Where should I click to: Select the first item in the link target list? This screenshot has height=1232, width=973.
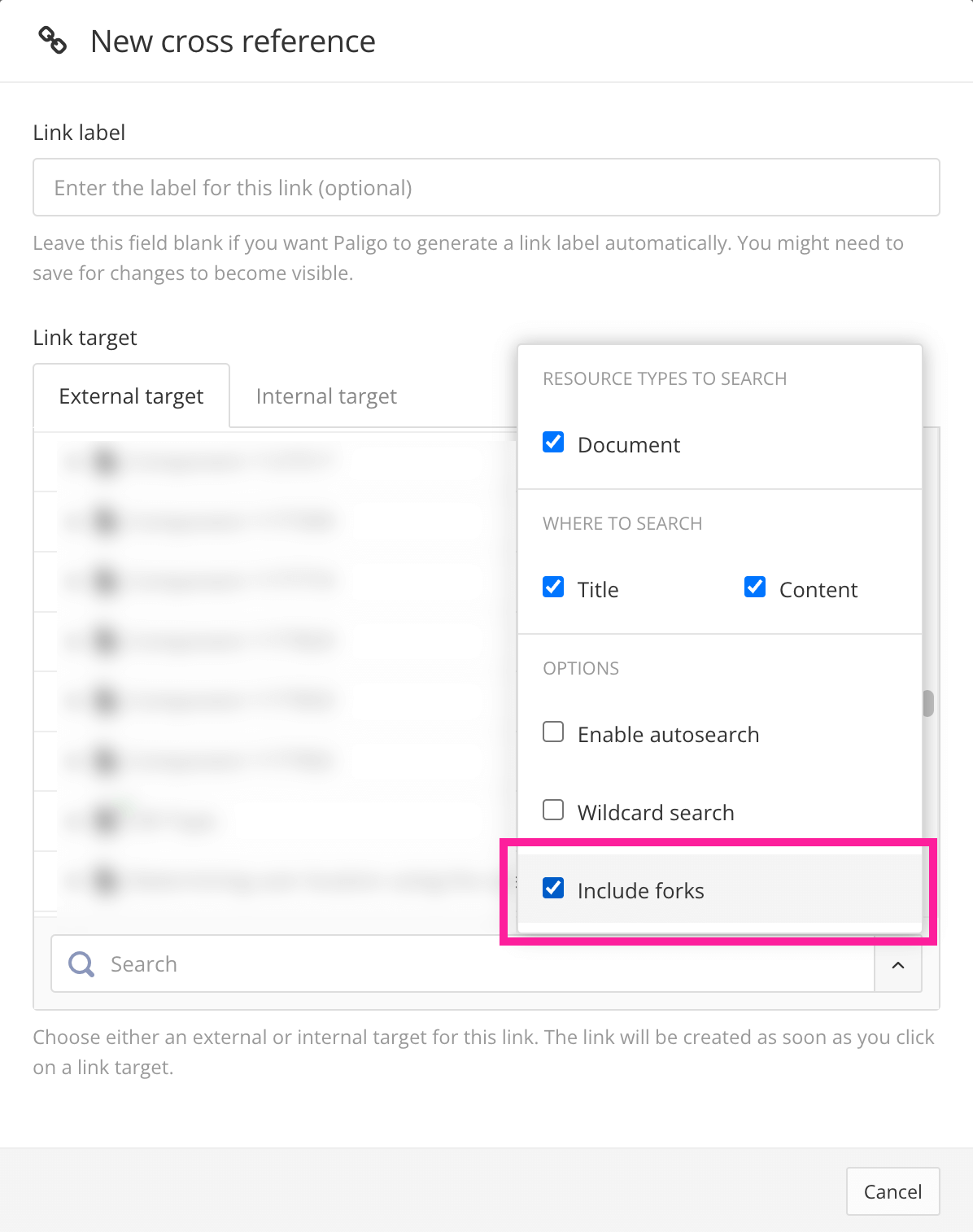pyautogui.click(x=244, y=461)
